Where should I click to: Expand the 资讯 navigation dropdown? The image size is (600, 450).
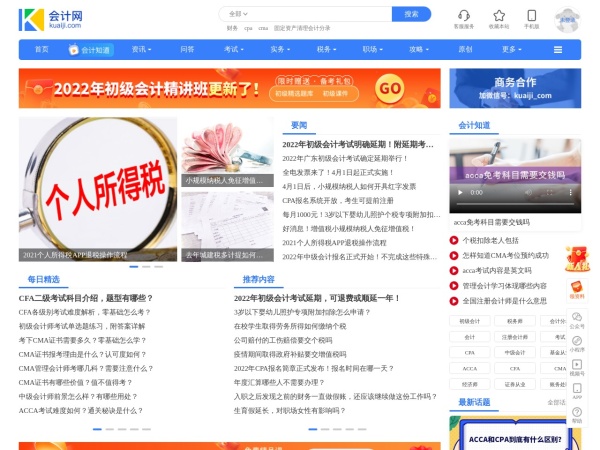coord(142,49)
